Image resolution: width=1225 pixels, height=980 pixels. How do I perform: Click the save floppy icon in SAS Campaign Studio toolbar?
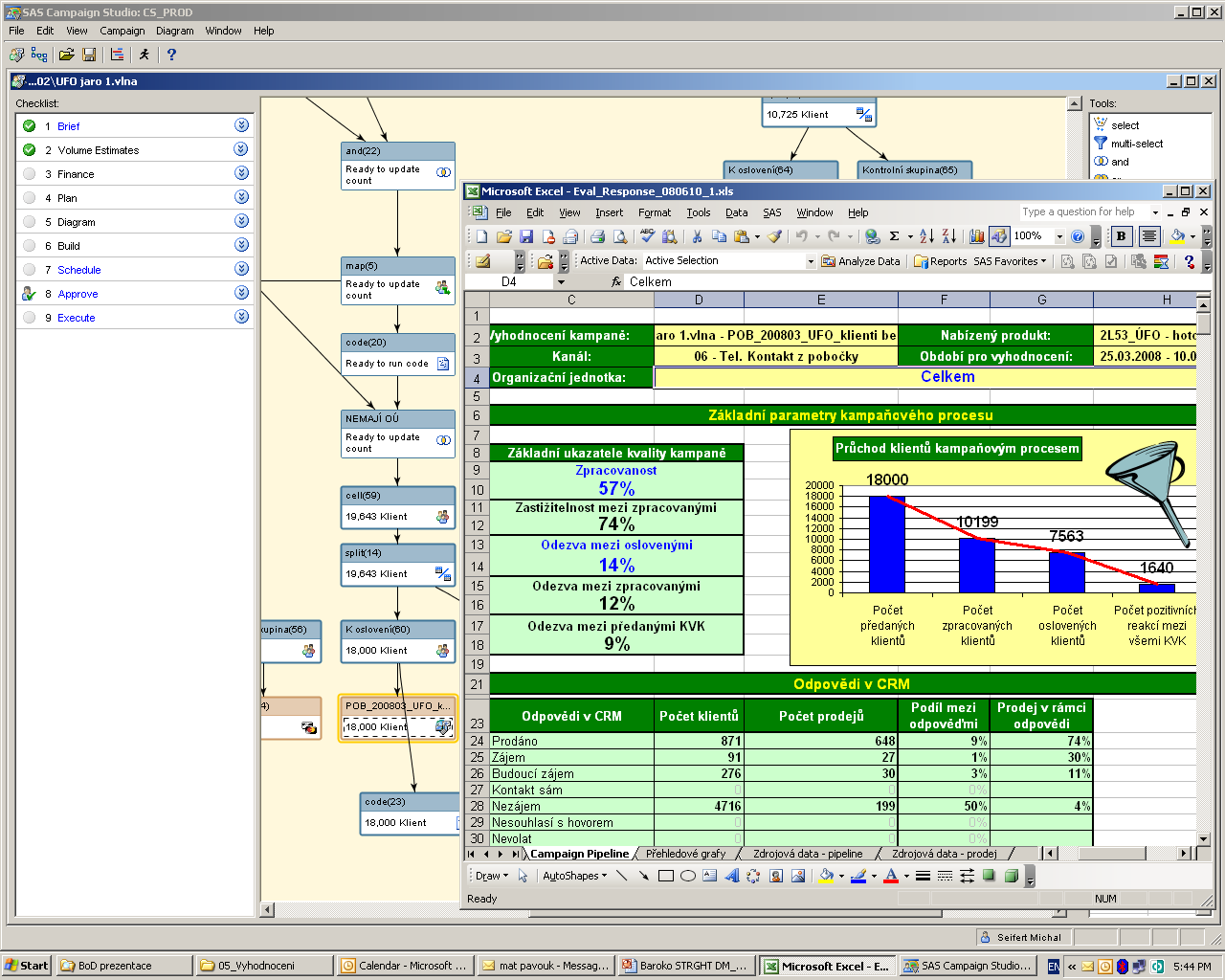coord(89,55)
